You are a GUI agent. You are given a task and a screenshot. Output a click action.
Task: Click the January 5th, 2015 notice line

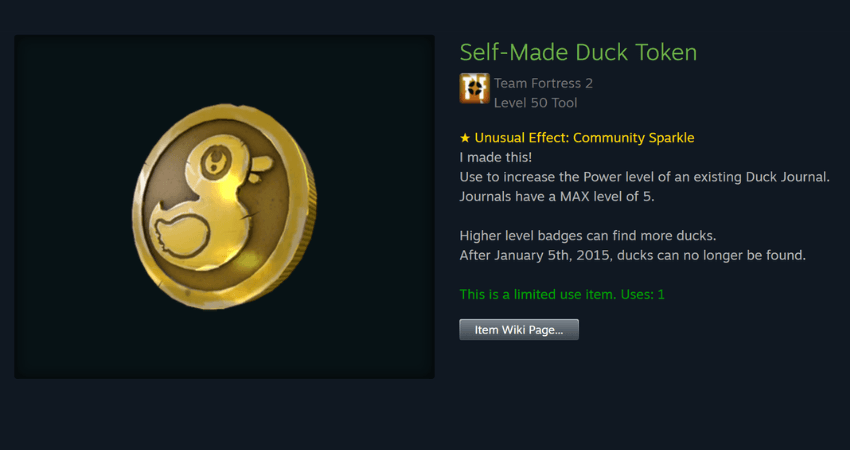(633, 255)
